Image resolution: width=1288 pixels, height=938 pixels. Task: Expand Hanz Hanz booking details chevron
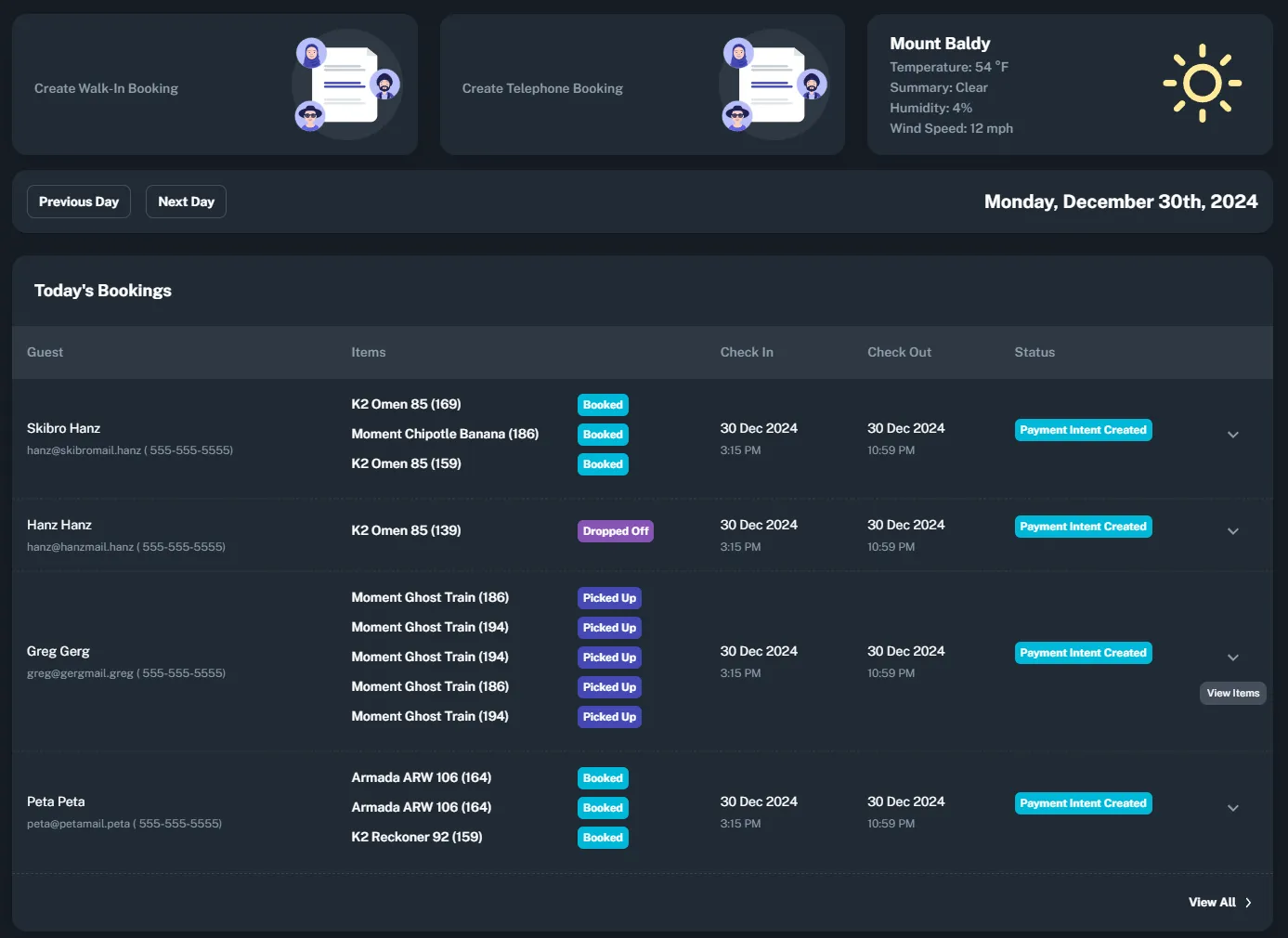pyautogui.click(x=1233, y=531)
